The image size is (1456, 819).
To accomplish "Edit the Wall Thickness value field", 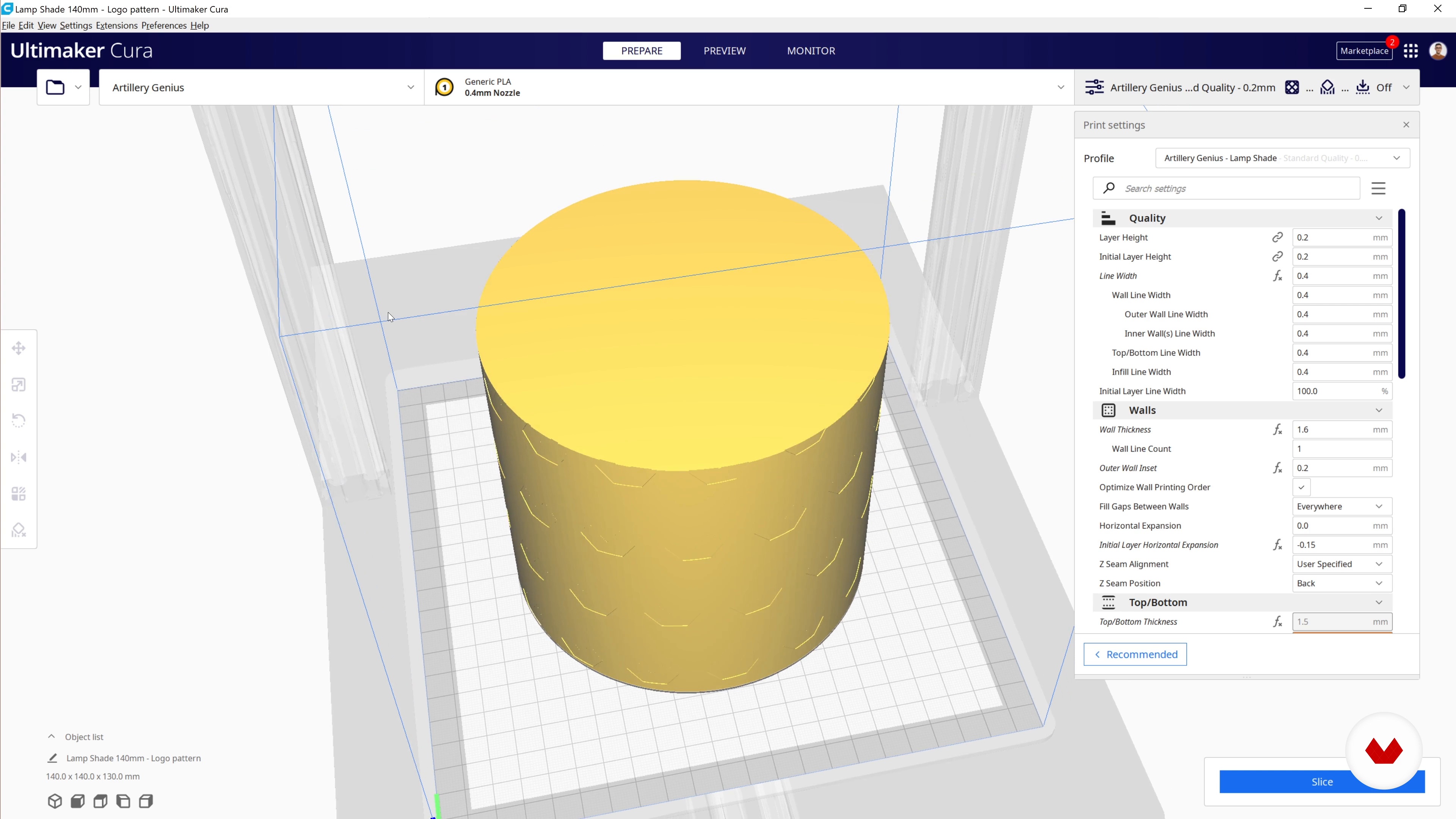I will 1342,430.
